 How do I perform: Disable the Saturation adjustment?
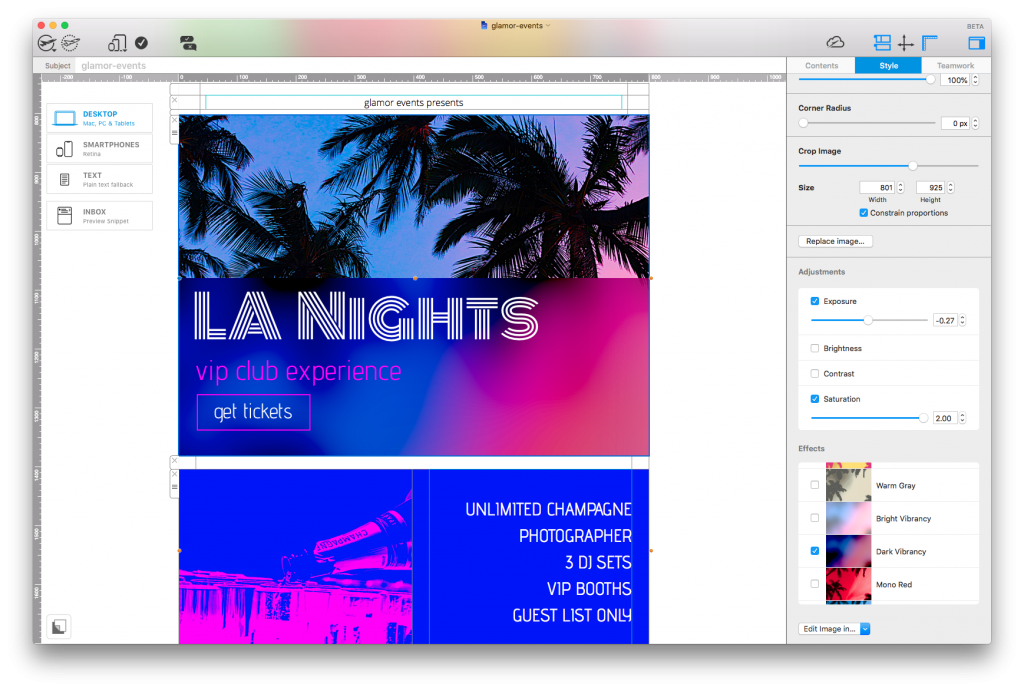pyautogui.click(x=814, y=398)
